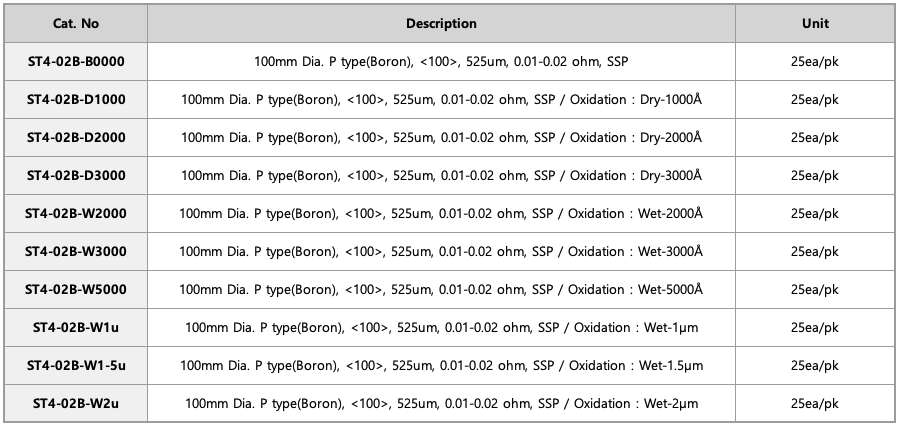Select catalog number ST4-02B-W2u
The width and height of the screenshot is (901, 427).
point(76,403)
